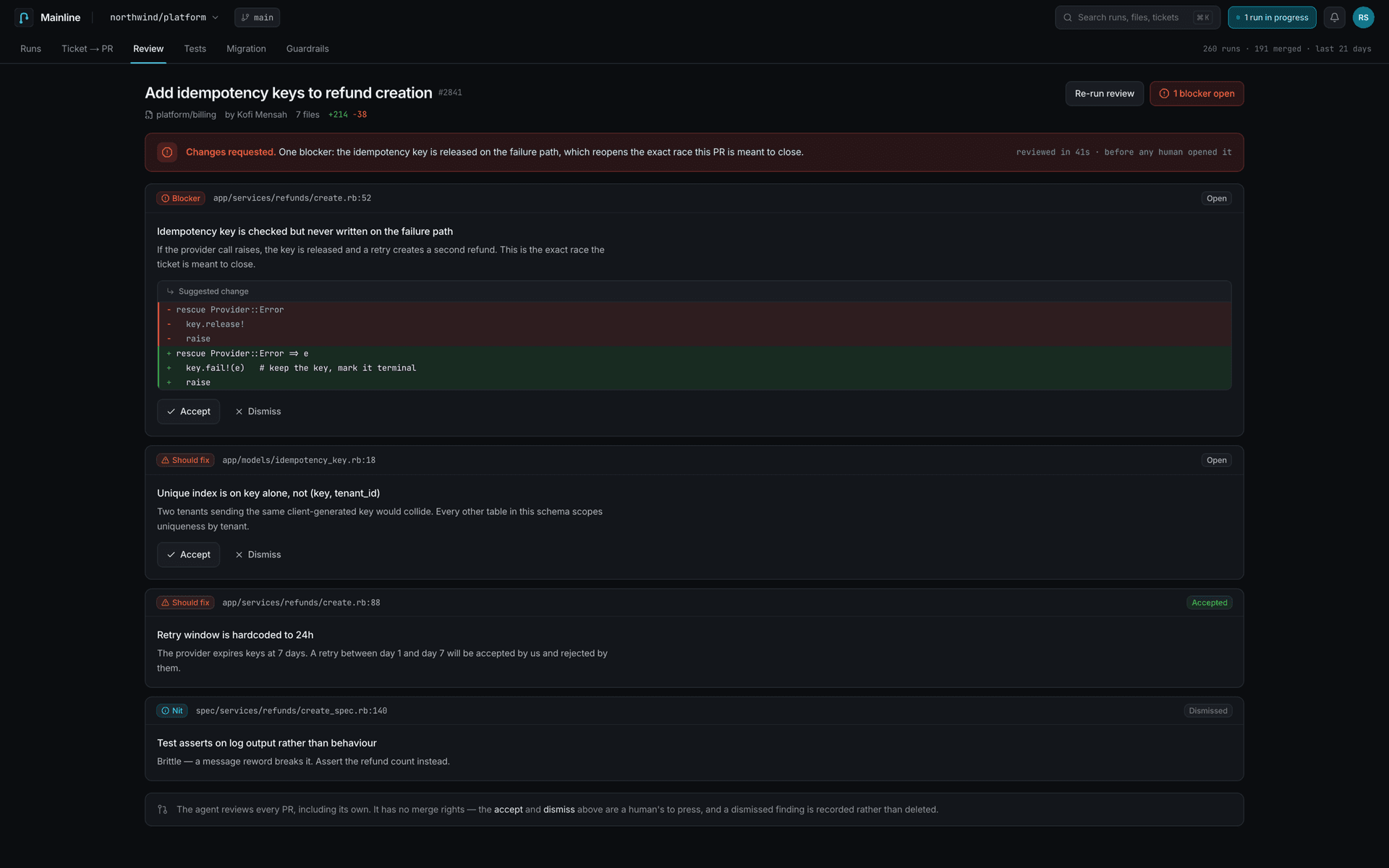Click the 7 files count
Viewport: 1389px width, 868px height.
point(307,114)
